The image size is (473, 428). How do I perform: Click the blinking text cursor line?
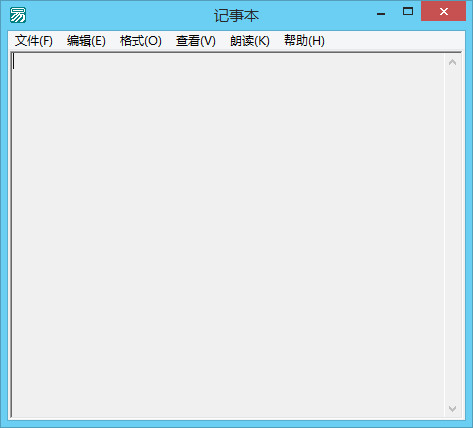(14, 61)
